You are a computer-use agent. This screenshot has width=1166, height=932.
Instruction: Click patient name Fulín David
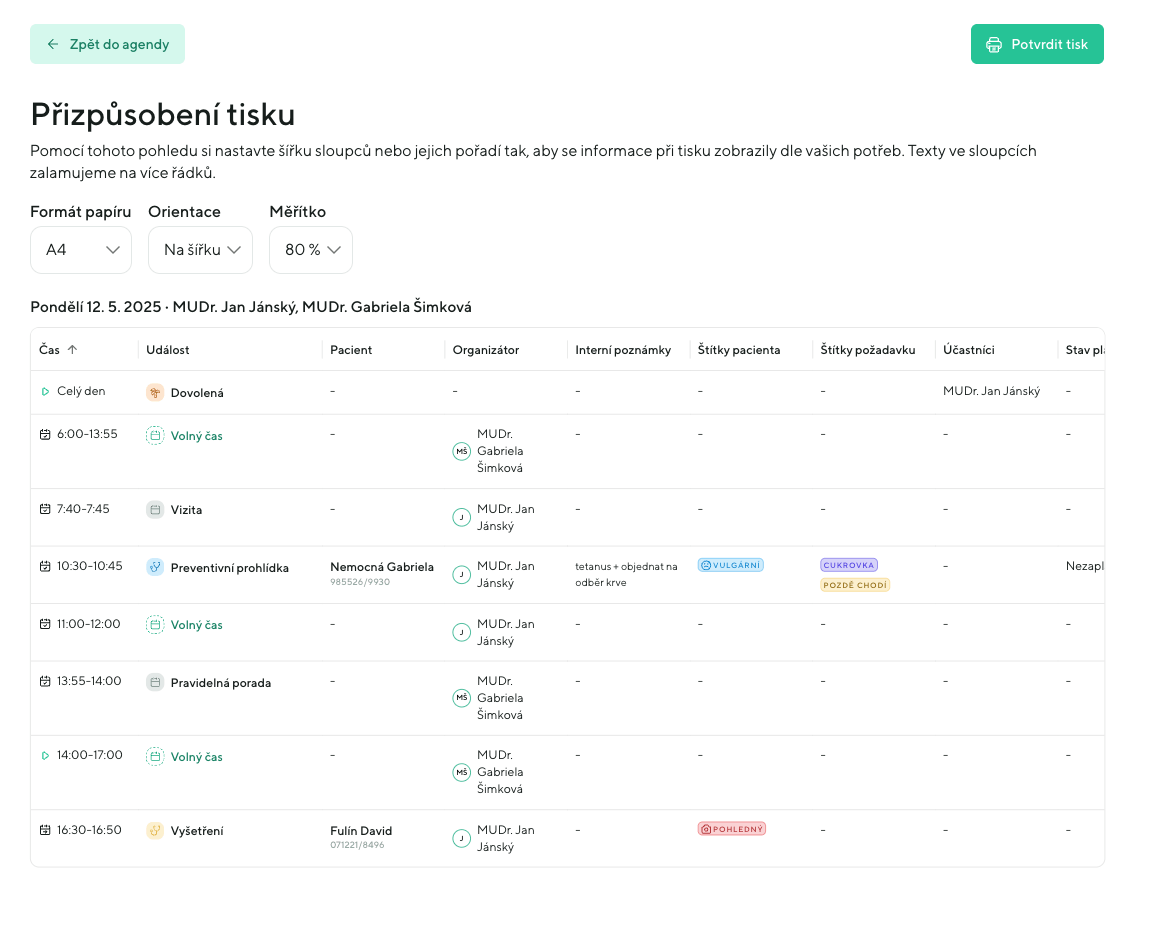[361, 831]
